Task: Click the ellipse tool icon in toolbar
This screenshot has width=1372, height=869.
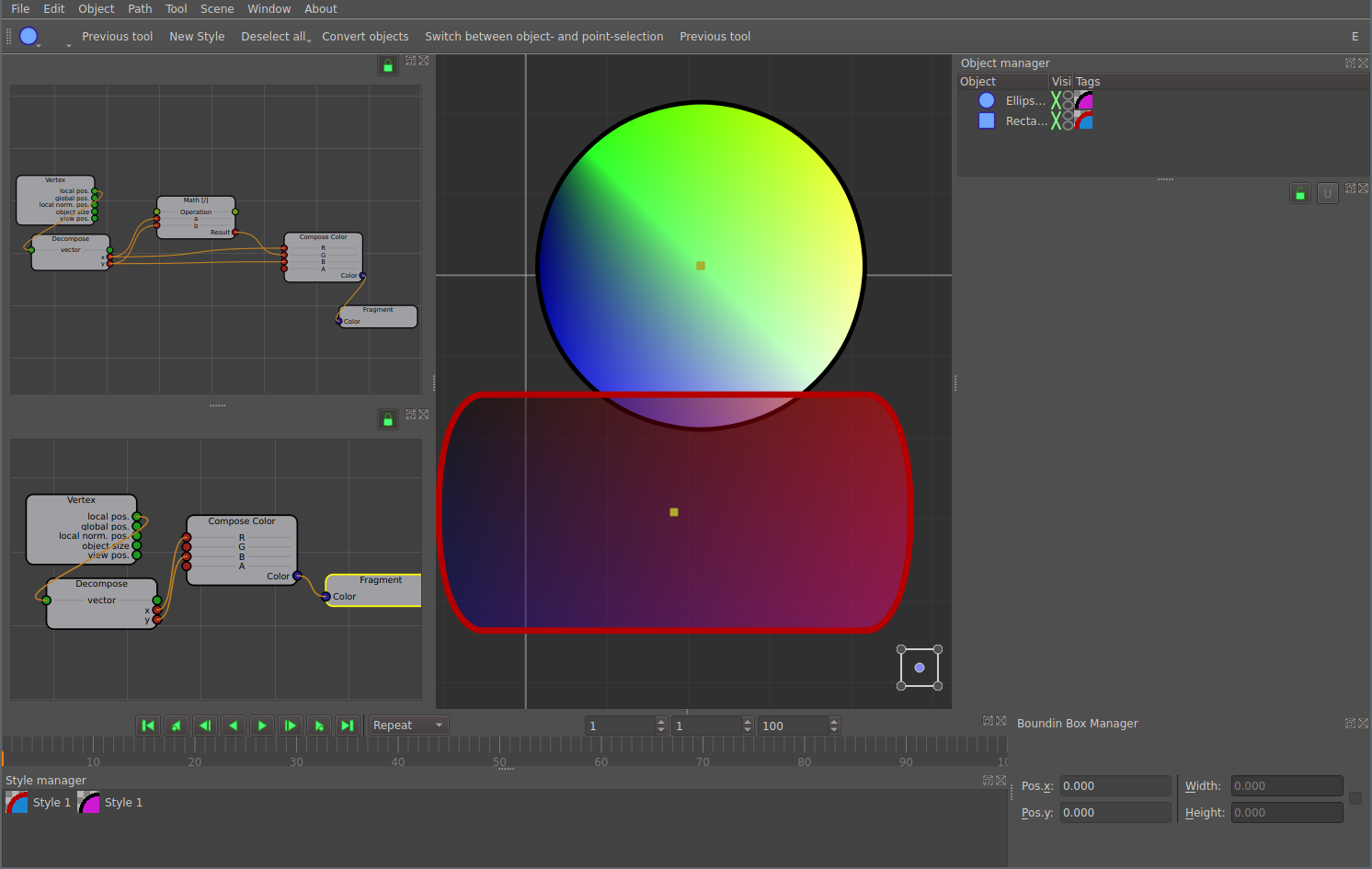Action: pyautogui.click(x=29, y=36)
